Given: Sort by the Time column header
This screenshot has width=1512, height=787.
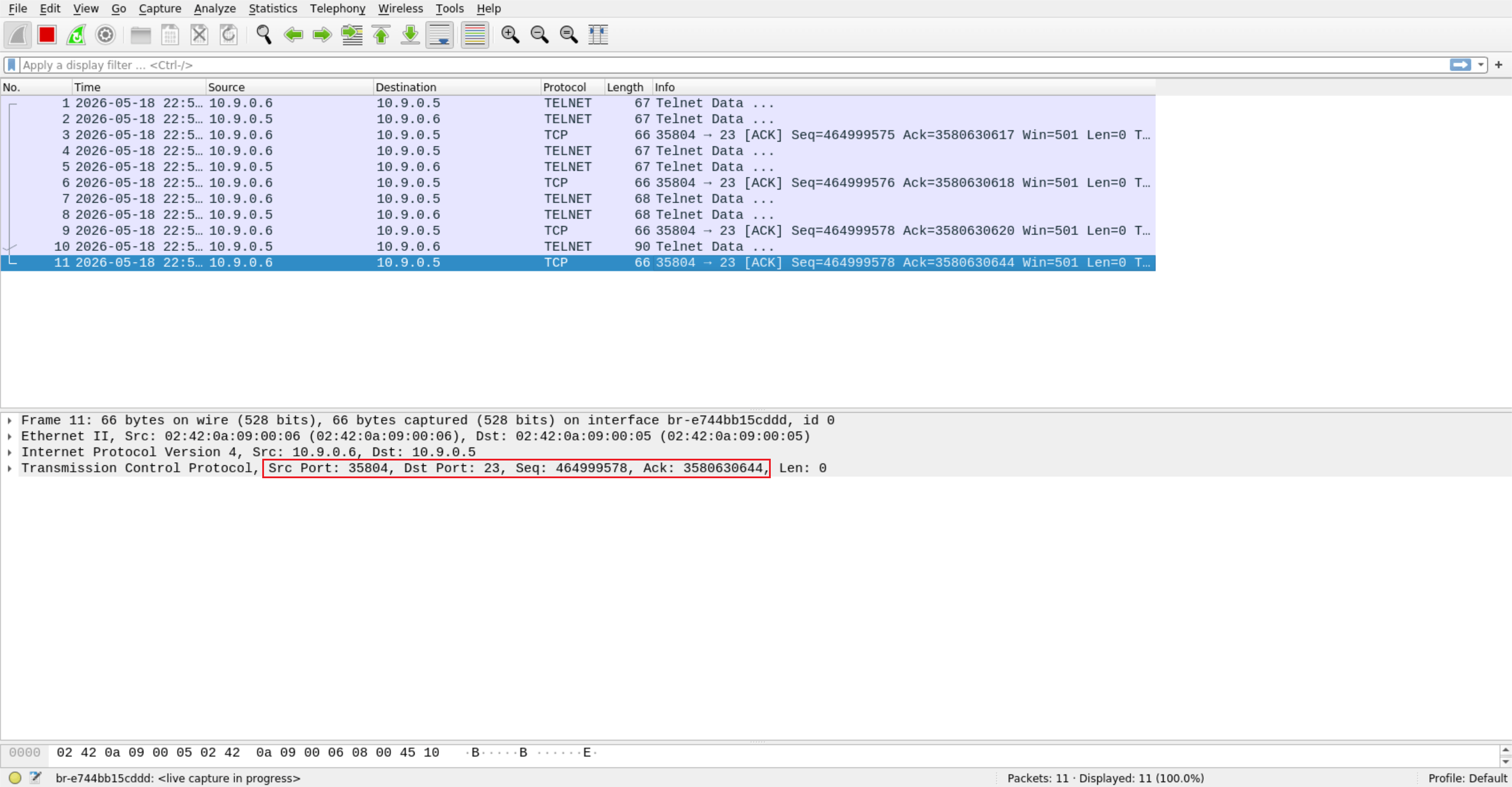Looking at the screenshot, I should [x=139, y=87].
